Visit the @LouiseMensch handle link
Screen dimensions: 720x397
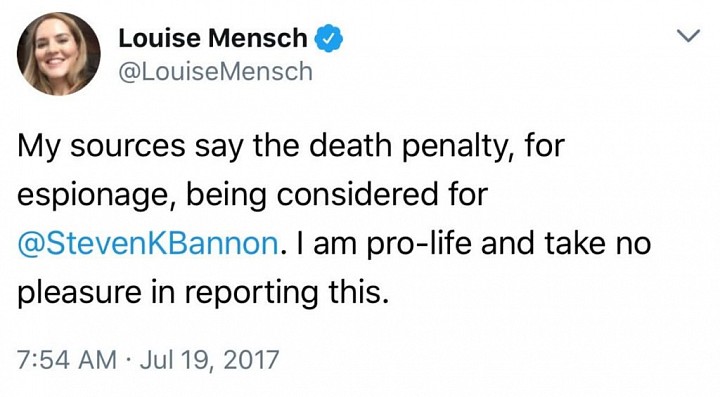tap(215, 72)
